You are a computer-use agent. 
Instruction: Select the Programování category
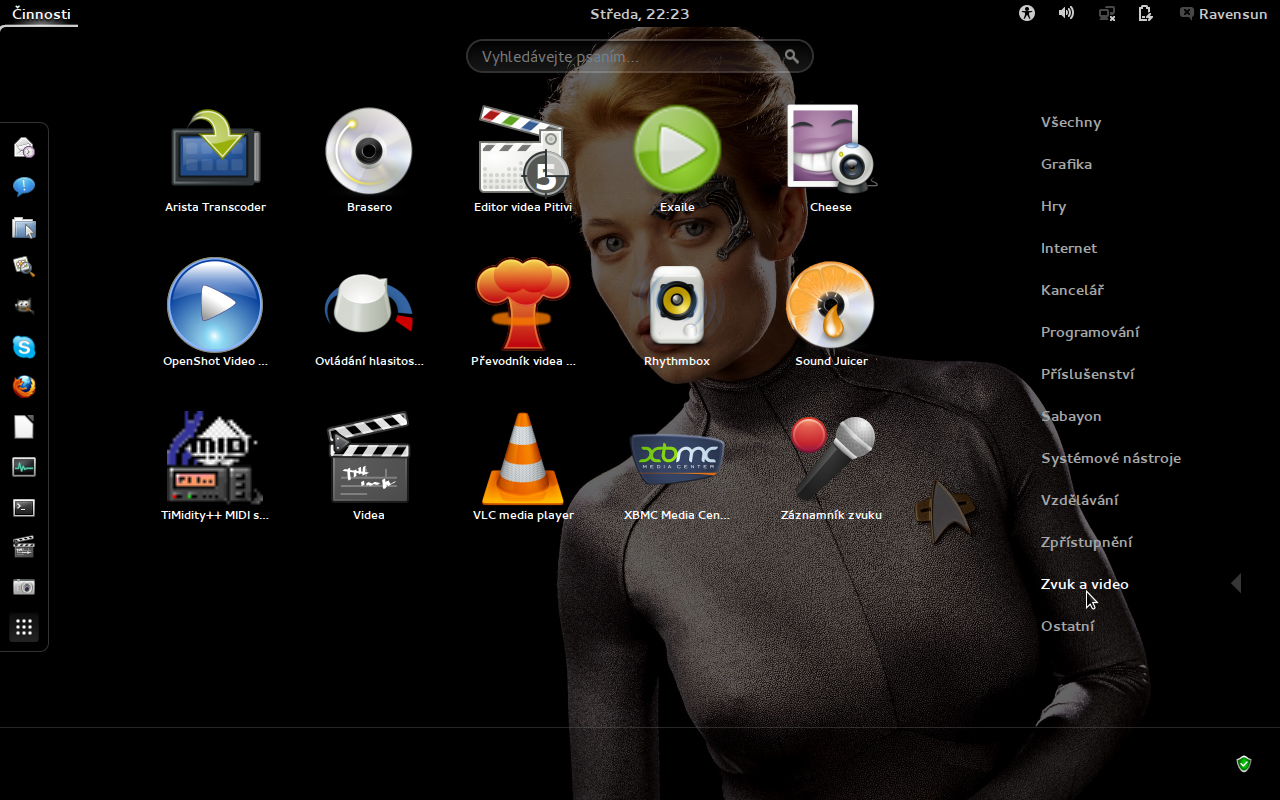point(1090,332)
